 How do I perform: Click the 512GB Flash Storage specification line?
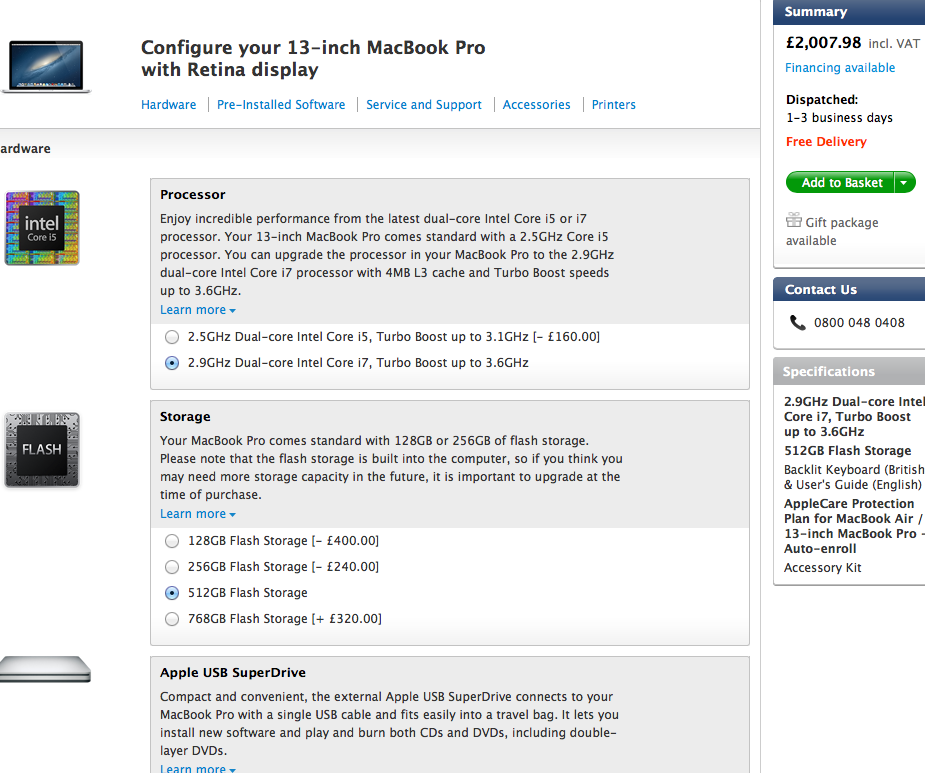pos(847,451)
